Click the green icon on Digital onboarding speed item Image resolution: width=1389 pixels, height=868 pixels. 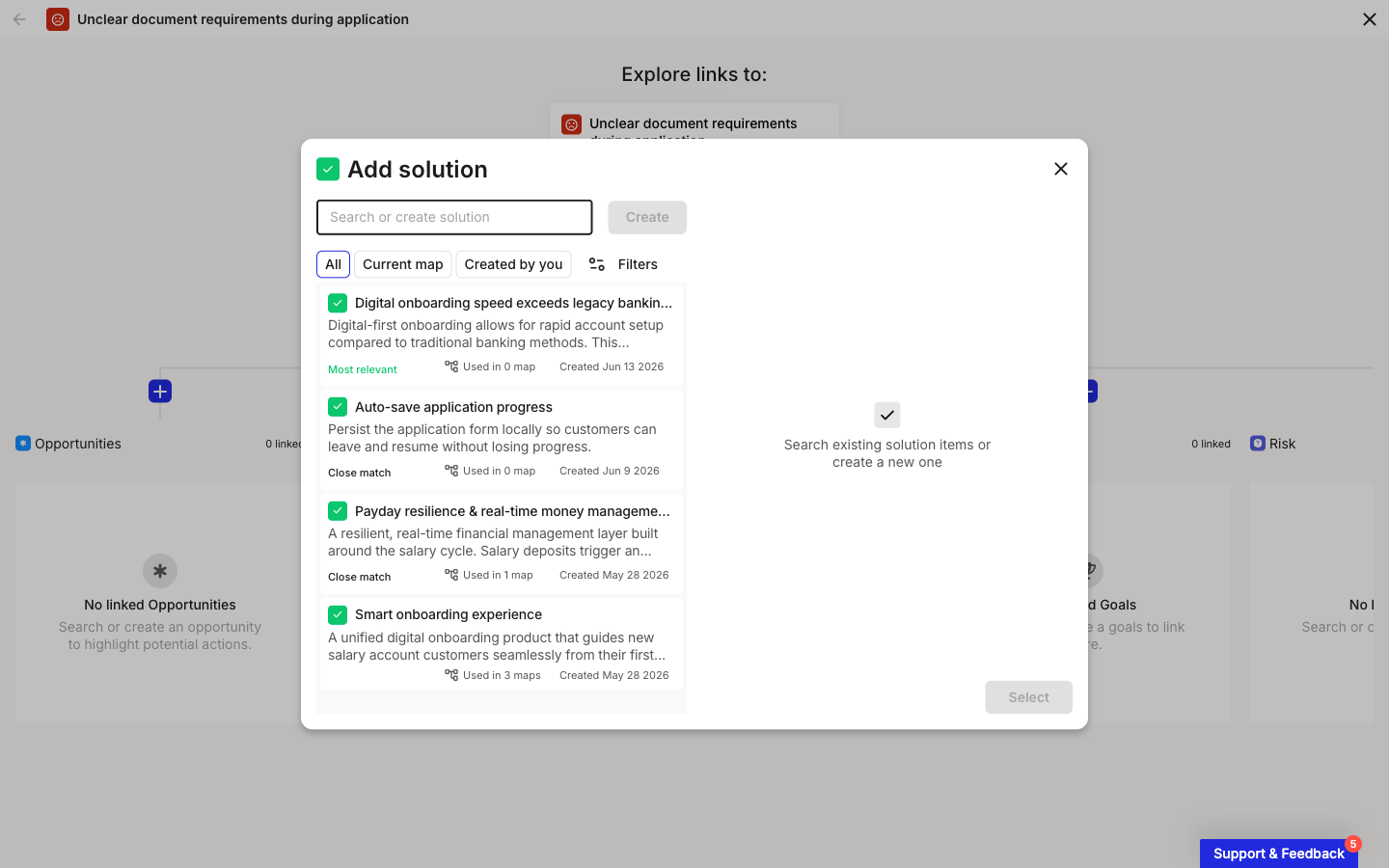[338, 303]
